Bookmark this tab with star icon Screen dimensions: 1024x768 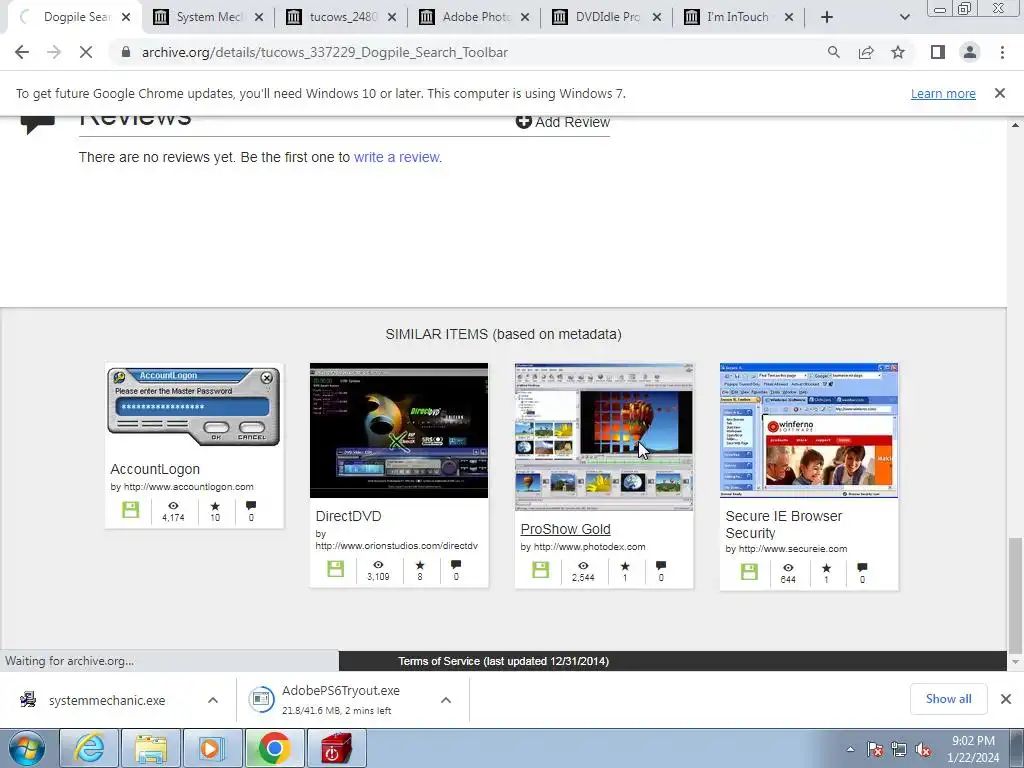pos(898,52)
